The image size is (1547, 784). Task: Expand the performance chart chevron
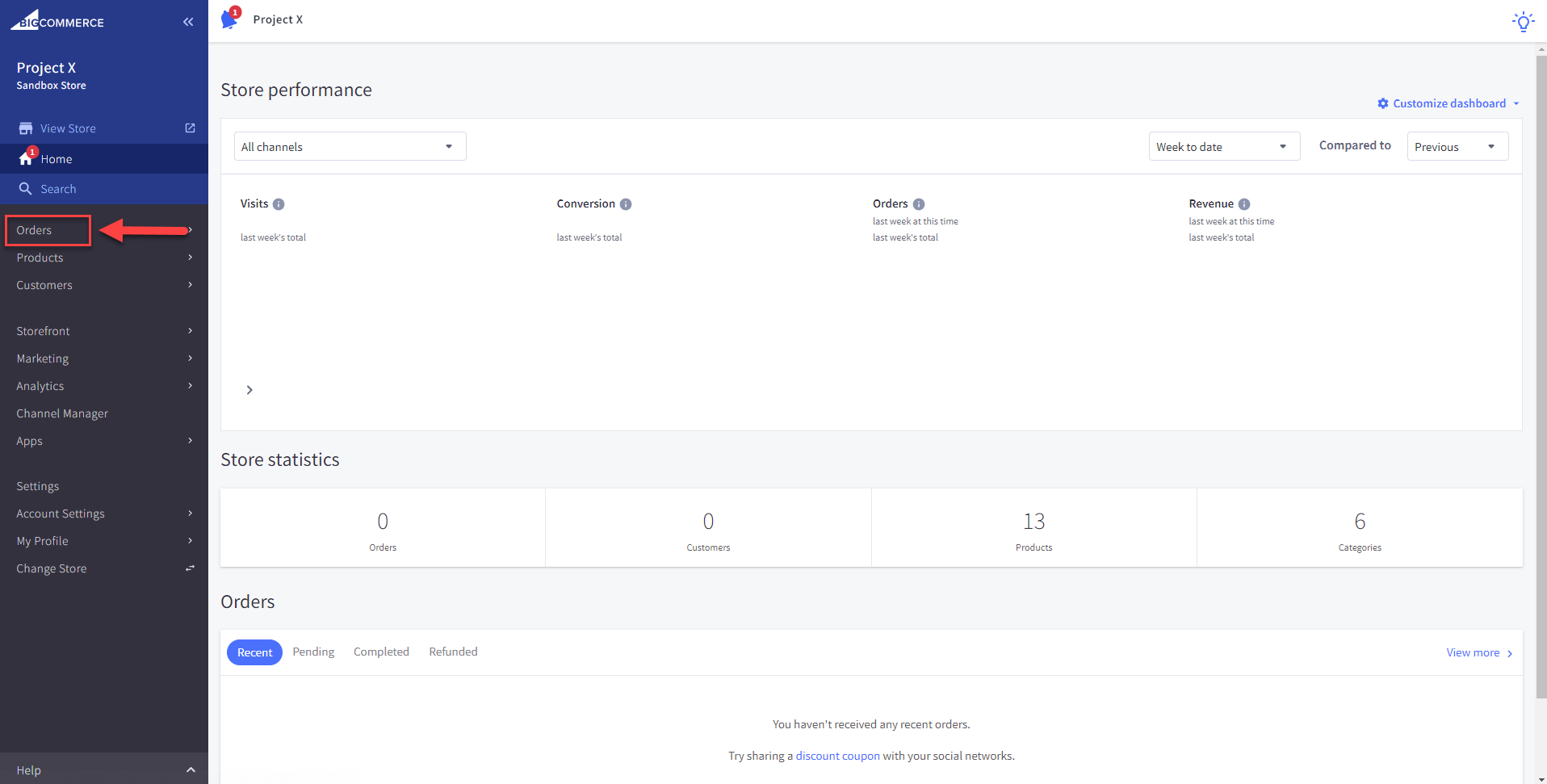point(249,390)
